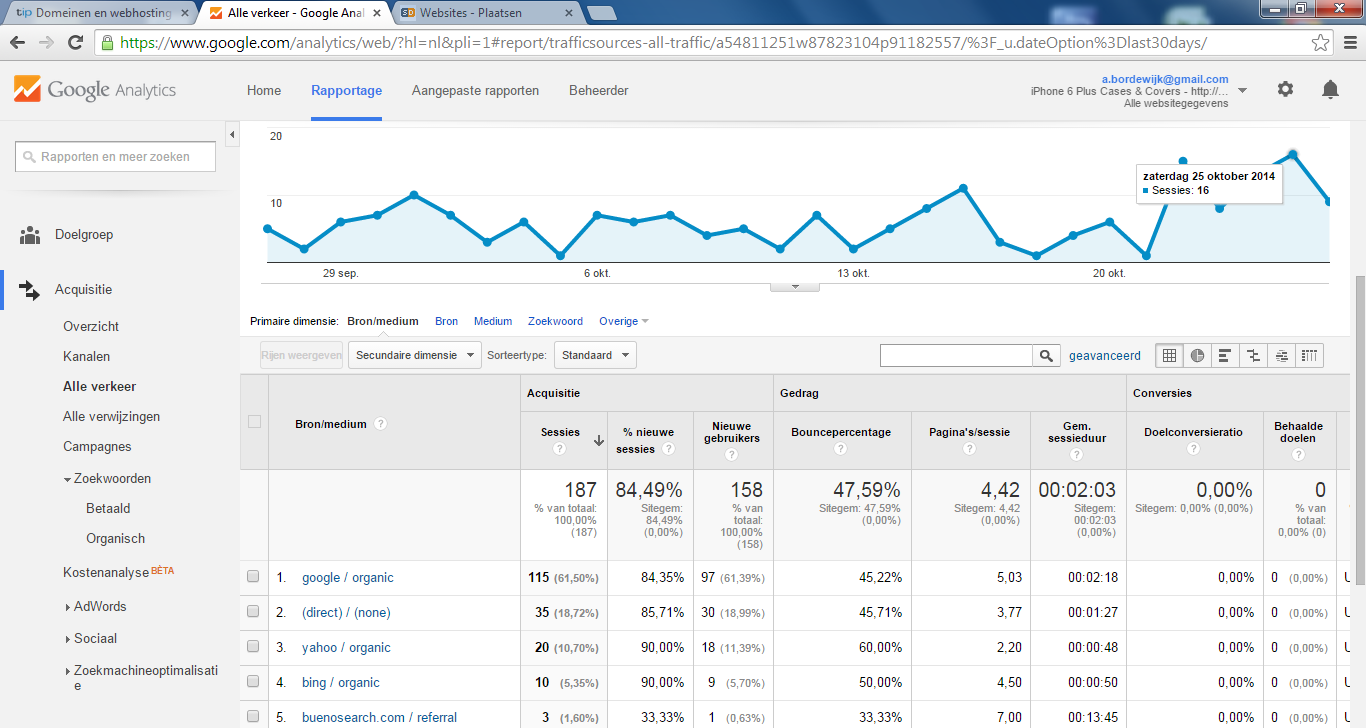Open Kanalen in the sidebar
The width and height of the screenshot is (1366, 728).
tap(87, 356)
